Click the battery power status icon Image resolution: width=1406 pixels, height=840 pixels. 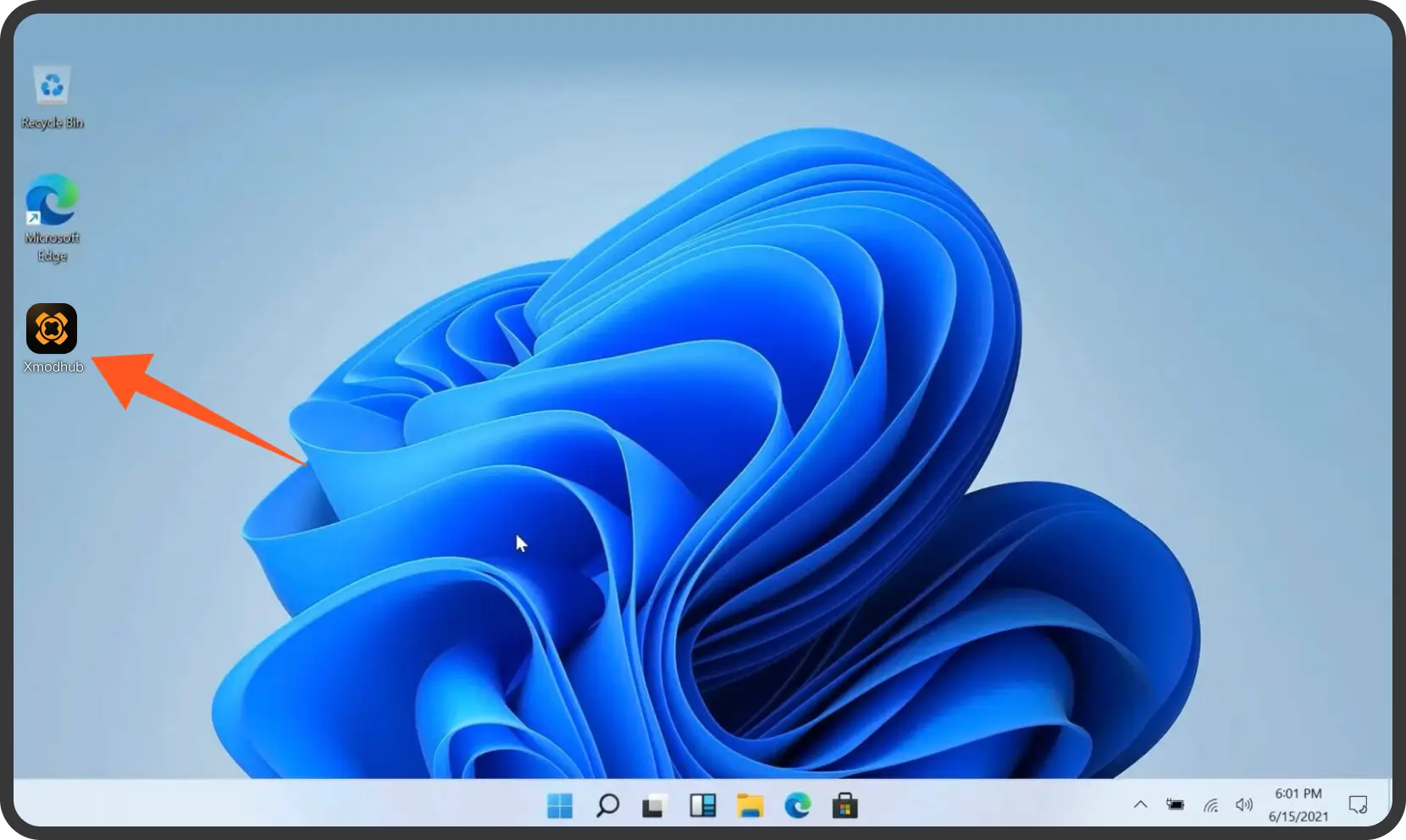(1176, 804)
